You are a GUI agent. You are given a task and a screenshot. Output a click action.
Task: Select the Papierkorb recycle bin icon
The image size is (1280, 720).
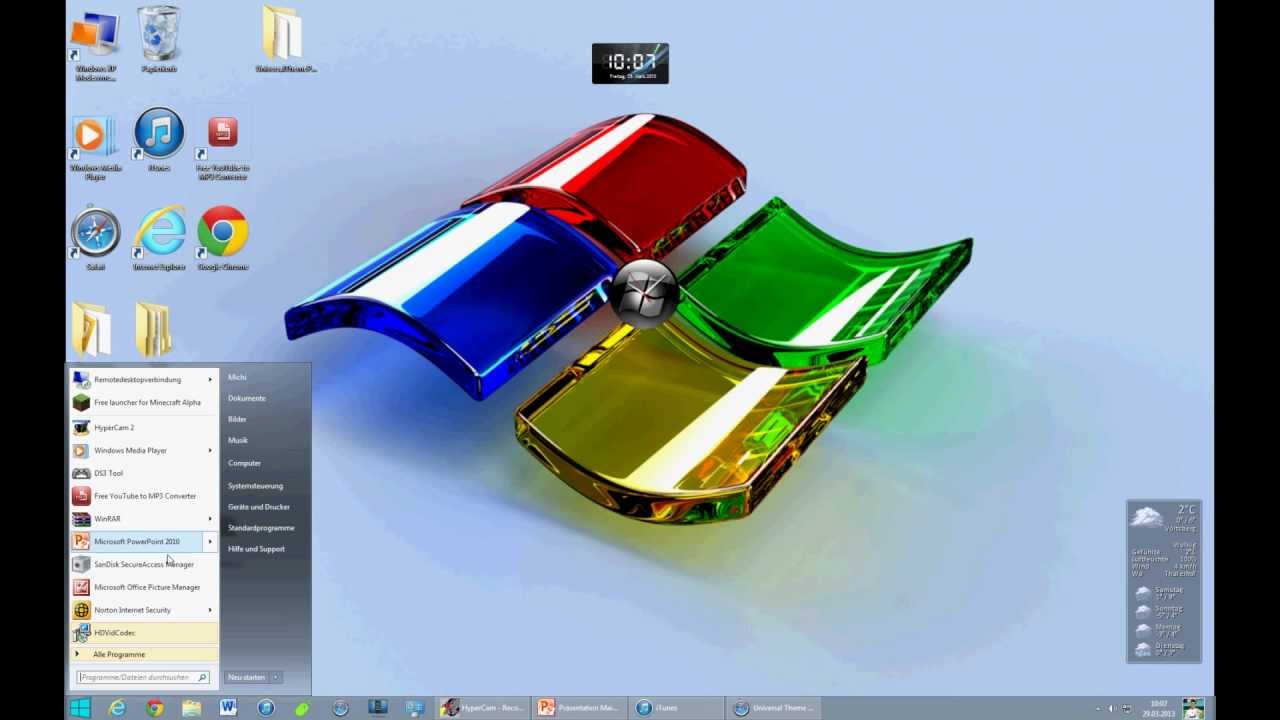click(159, 39)
